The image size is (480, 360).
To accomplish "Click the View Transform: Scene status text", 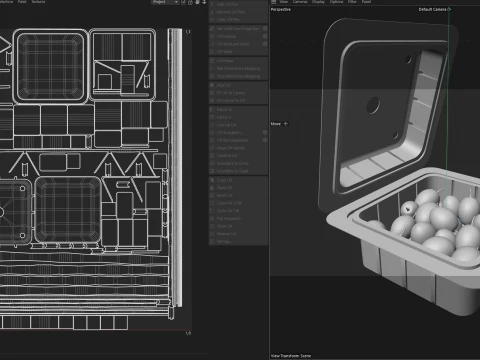I will 291,356.
